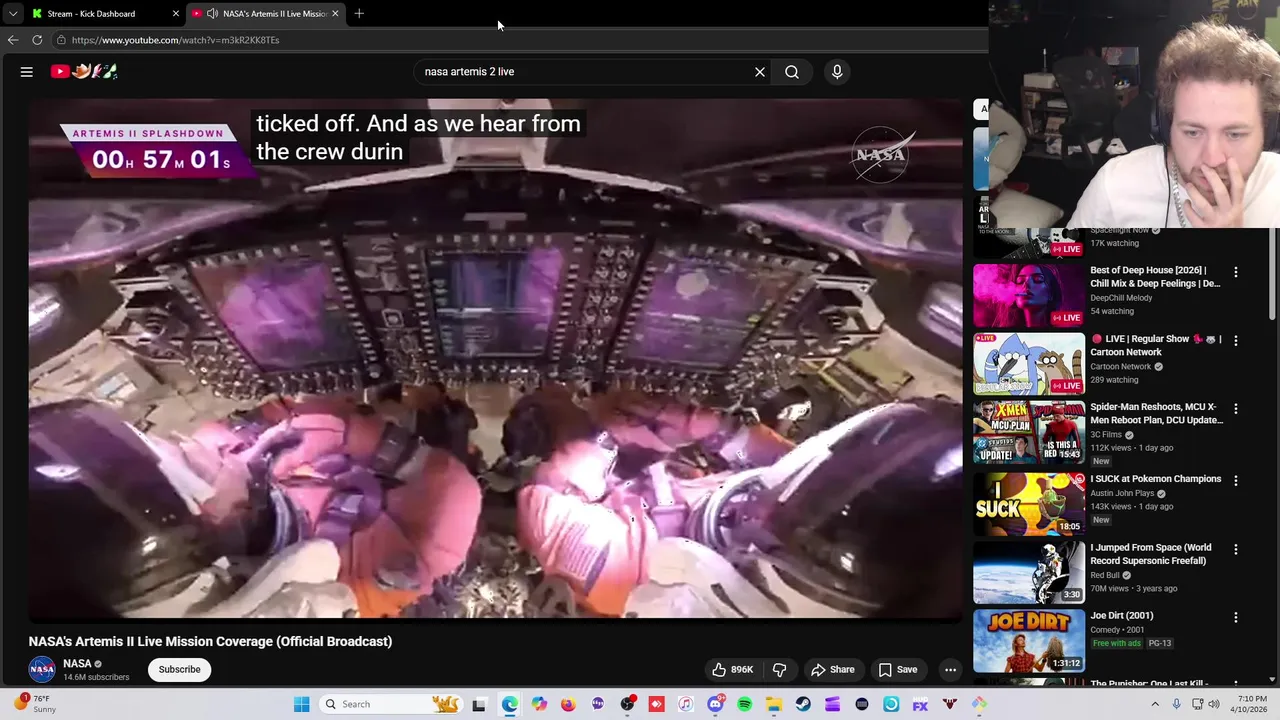
Task: Open options for Jumped From Space video
Action: click(x=1236, y=550)
